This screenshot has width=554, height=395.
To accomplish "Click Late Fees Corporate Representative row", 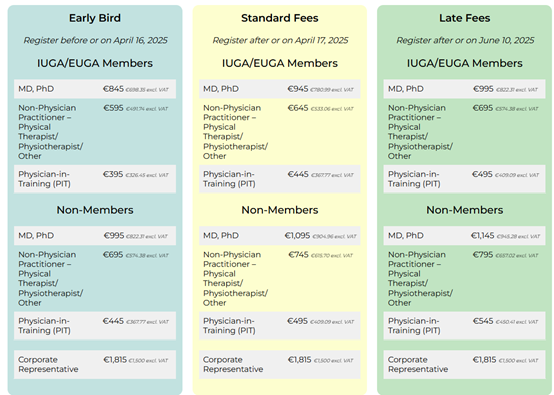I will [464, 365].
